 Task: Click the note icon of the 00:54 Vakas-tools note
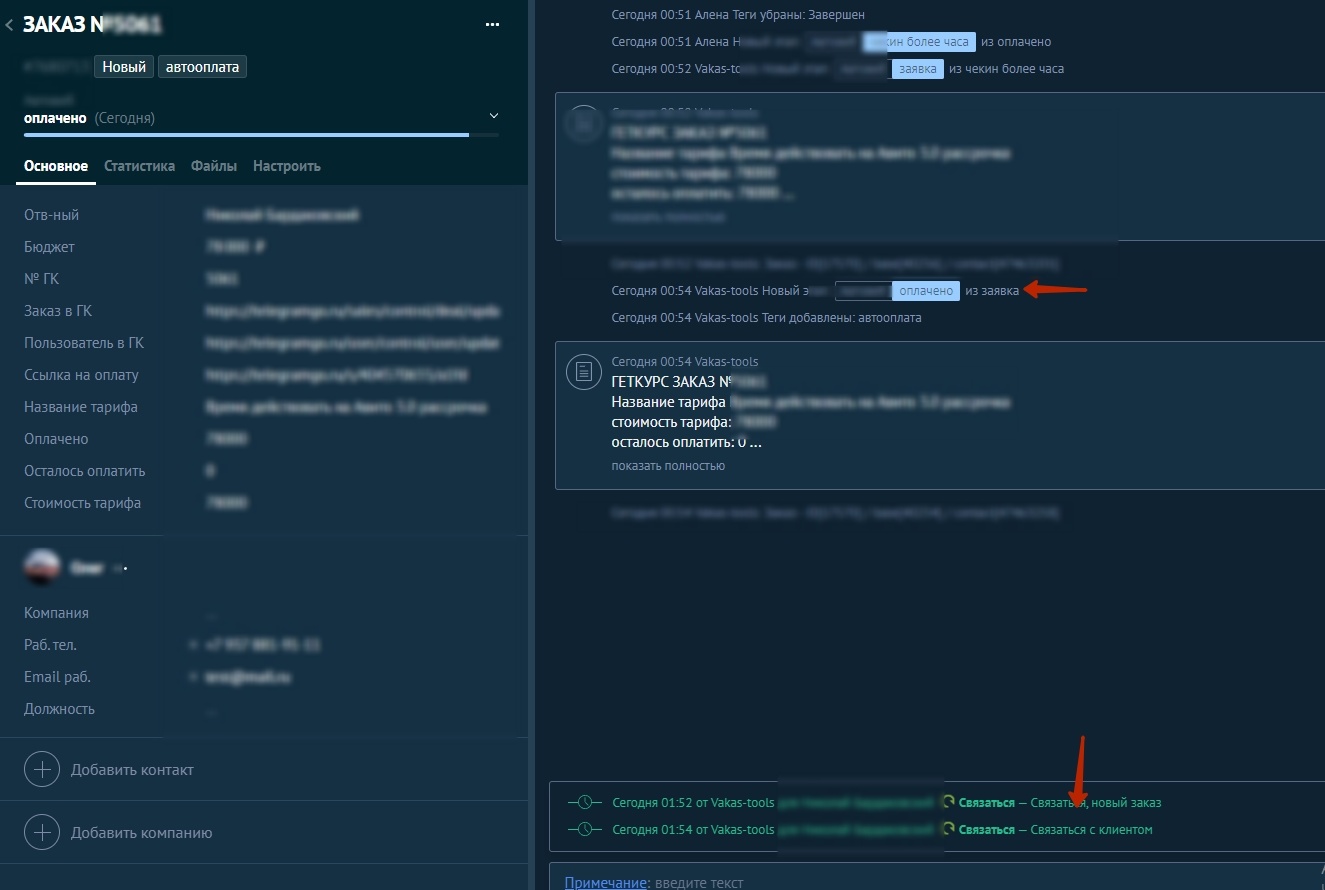coord(582,372)
